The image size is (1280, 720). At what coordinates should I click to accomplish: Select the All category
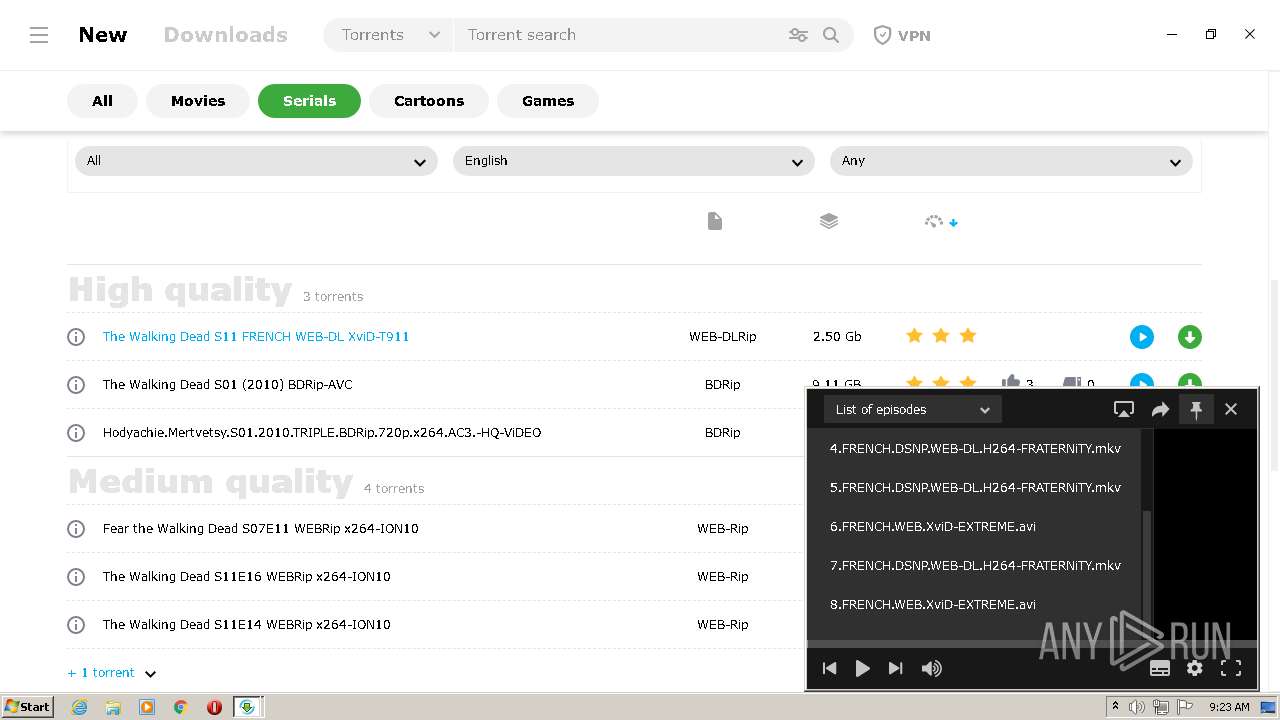[102, 101]
